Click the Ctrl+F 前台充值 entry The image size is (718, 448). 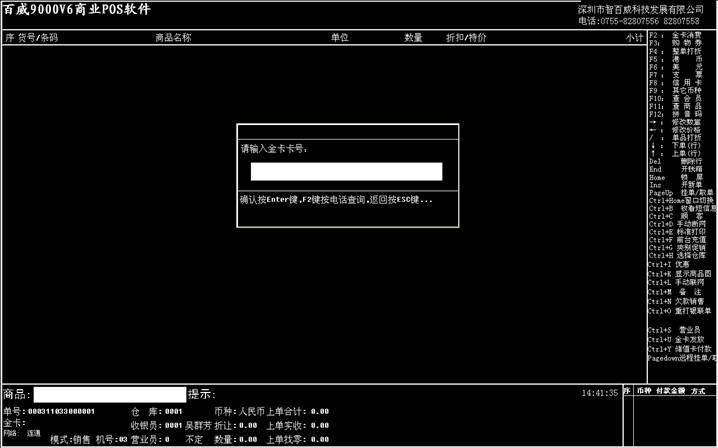point(677,240)
